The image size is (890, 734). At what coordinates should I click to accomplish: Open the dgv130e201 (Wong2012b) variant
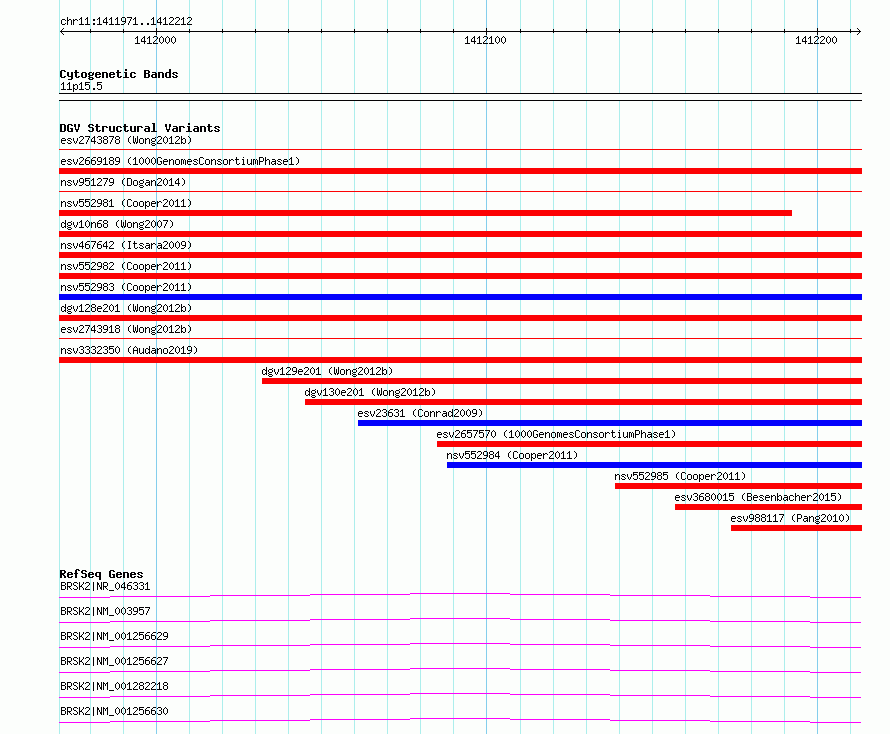[370, 392]
